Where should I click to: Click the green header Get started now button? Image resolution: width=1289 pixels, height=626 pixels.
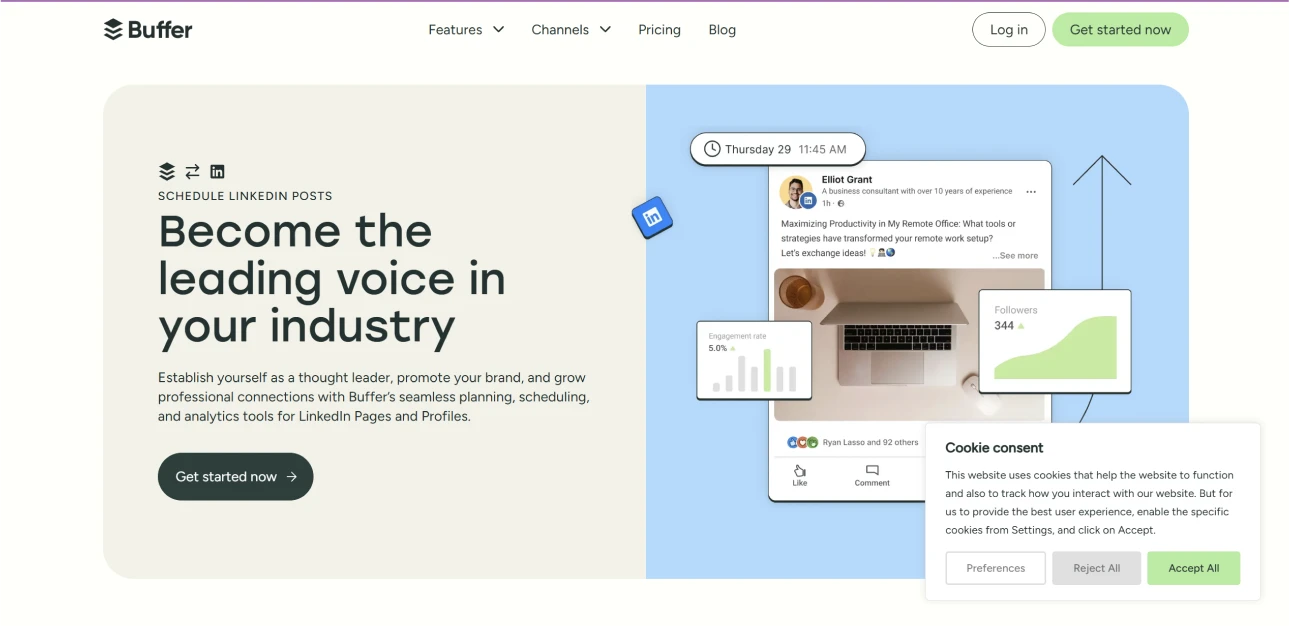coord(1120,30)
